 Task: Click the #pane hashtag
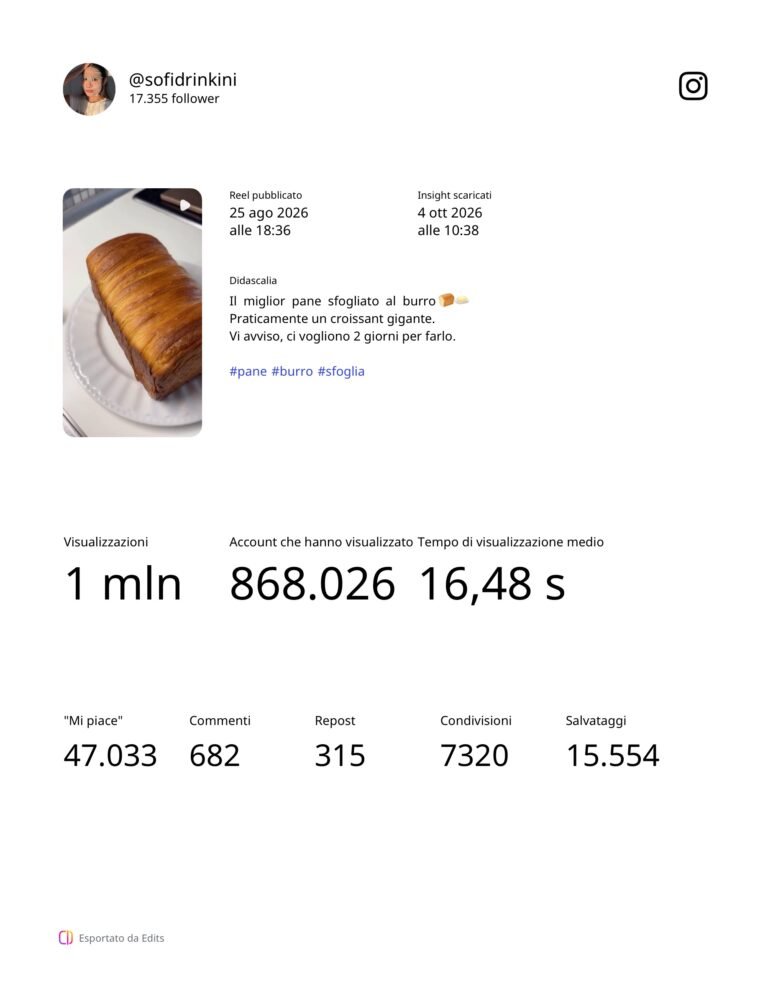click(x=248, y=371)
